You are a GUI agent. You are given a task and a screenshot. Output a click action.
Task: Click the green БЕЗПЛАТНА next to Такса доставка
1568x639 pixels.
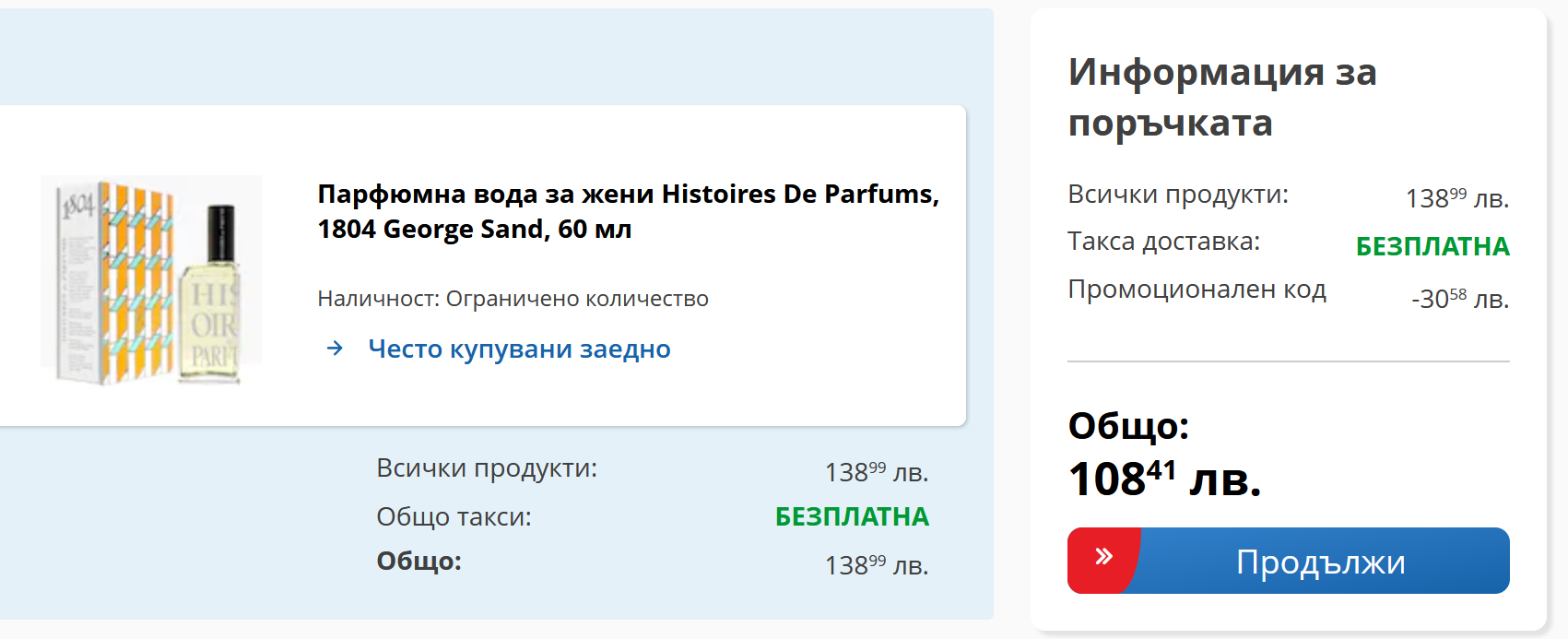(x=1432, y=246)
